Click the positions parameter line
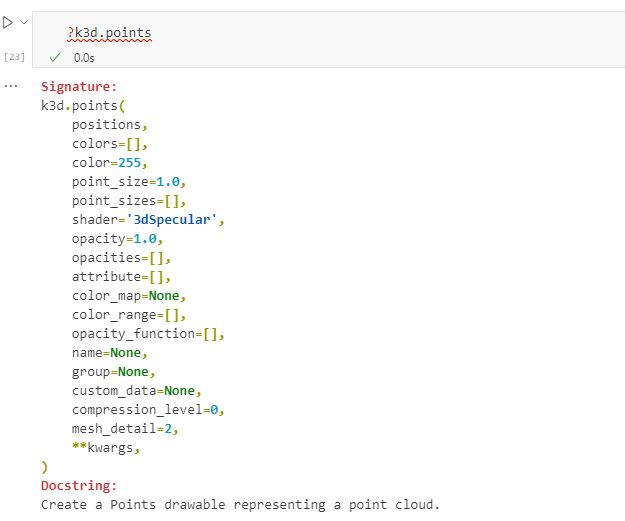This screenshot has width=625, height=521. click(x=110, y=125)
